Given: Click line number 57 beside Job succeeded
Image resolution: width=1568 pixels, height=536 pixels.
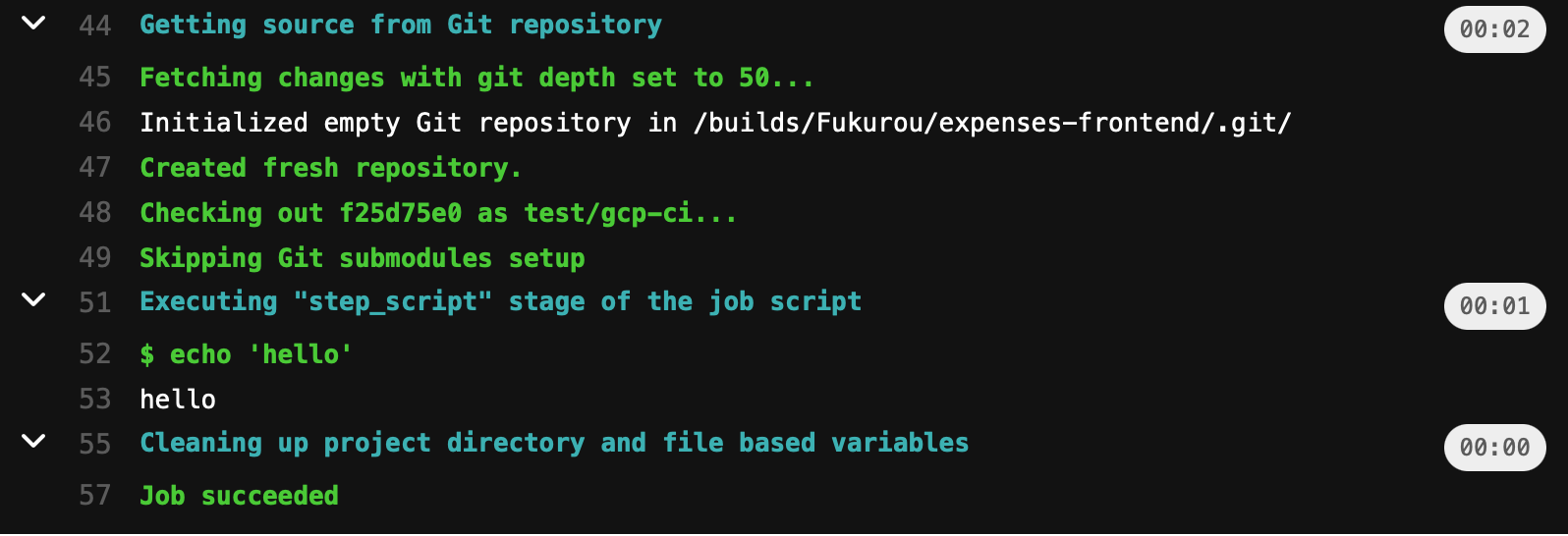Looking at the screenshot, I should 95,496.
